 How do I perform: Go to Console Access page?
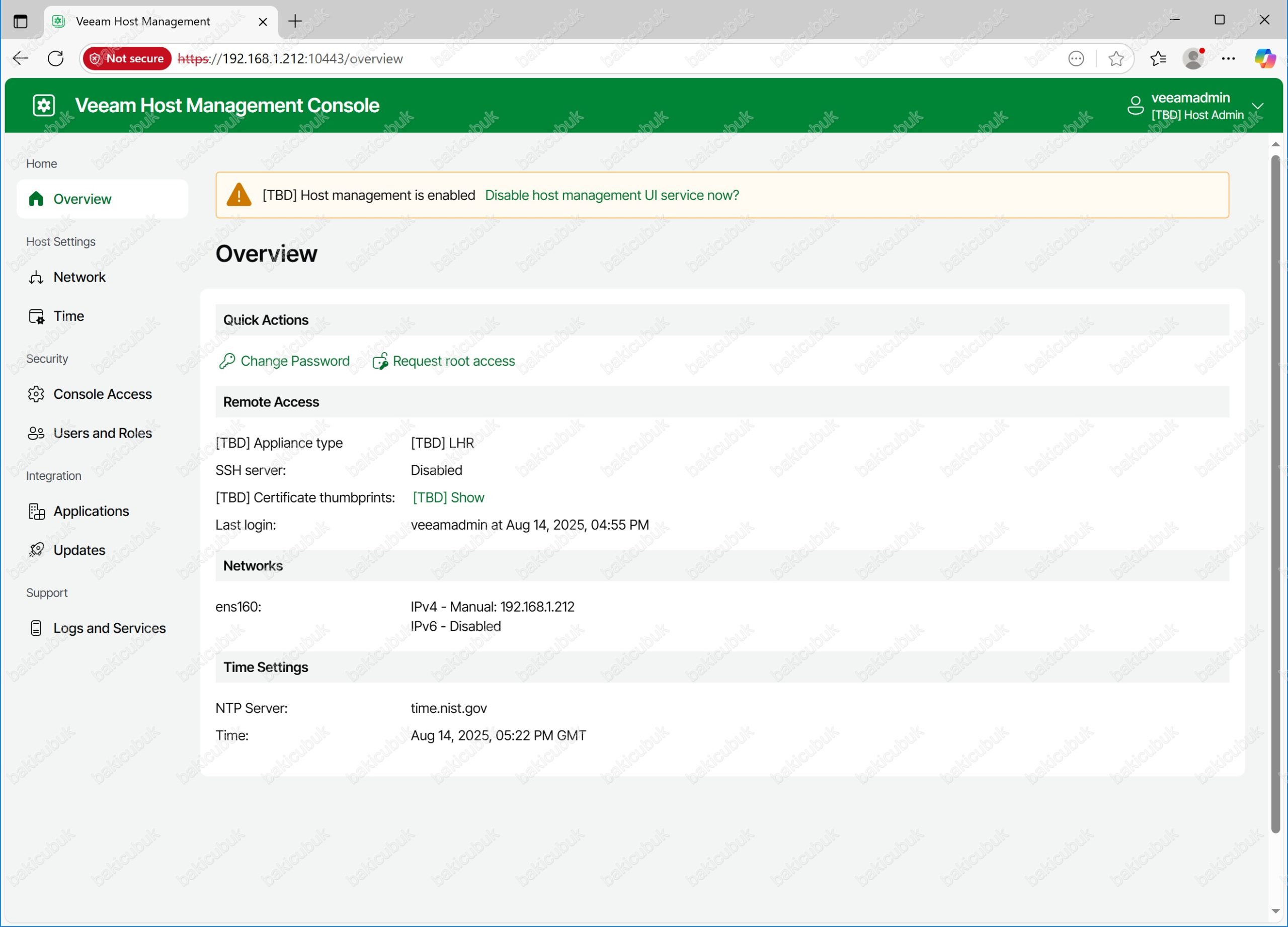102,394
